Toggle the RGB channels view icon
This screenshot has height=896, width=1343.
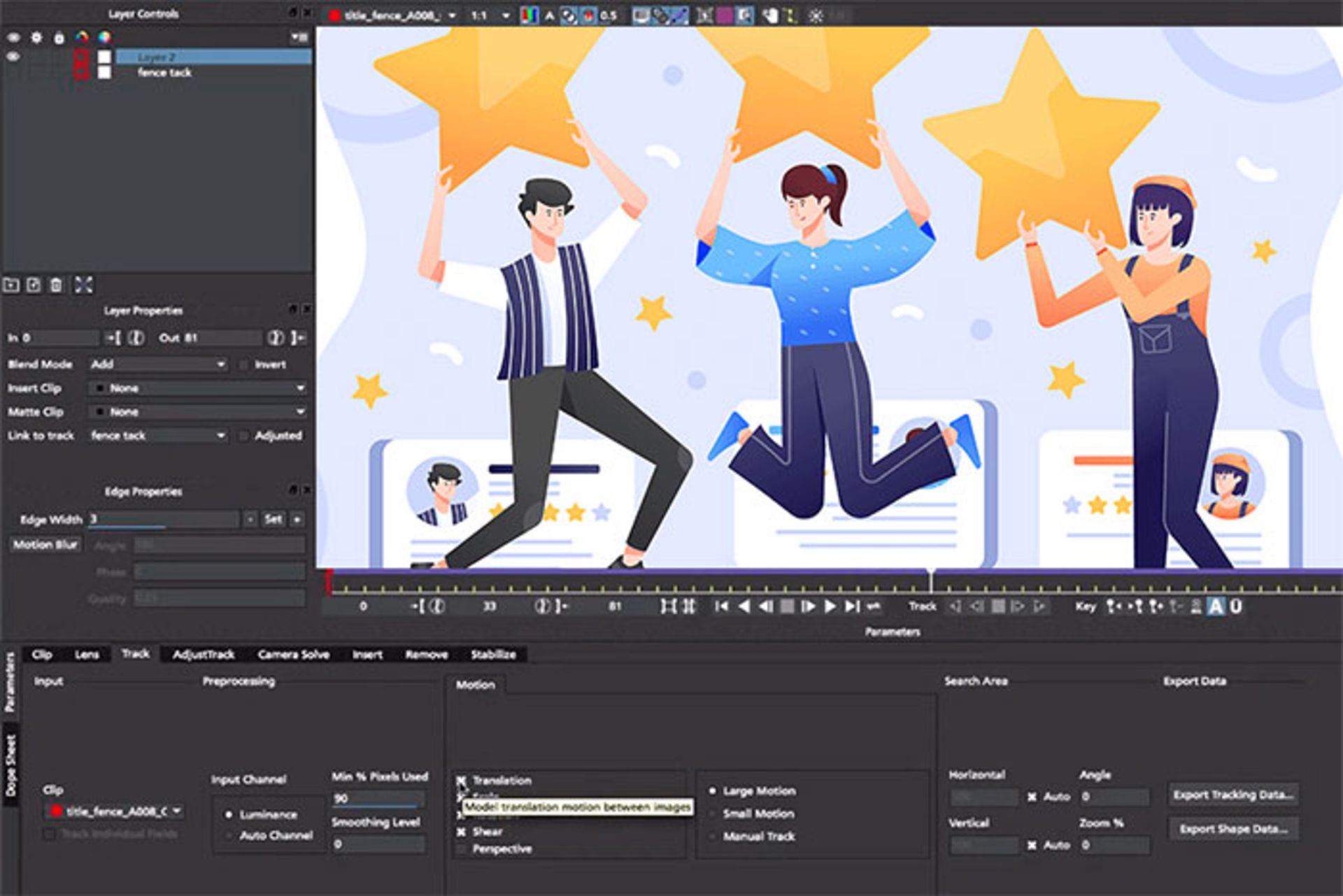coord(530,15)
